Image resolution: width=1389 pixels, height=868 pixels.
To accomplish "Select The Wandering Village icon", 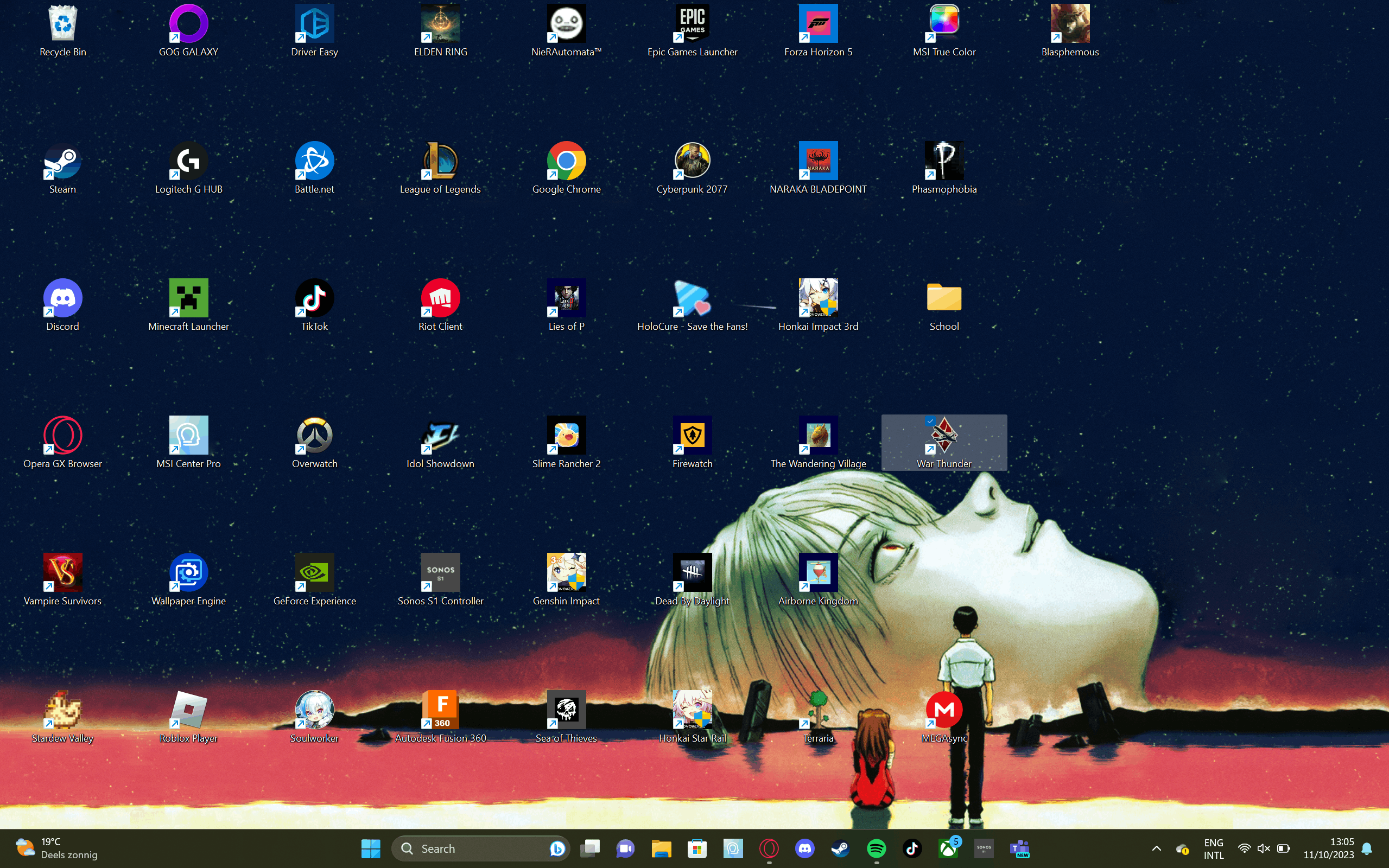I will pyautogui.click(x=818, y=442).
